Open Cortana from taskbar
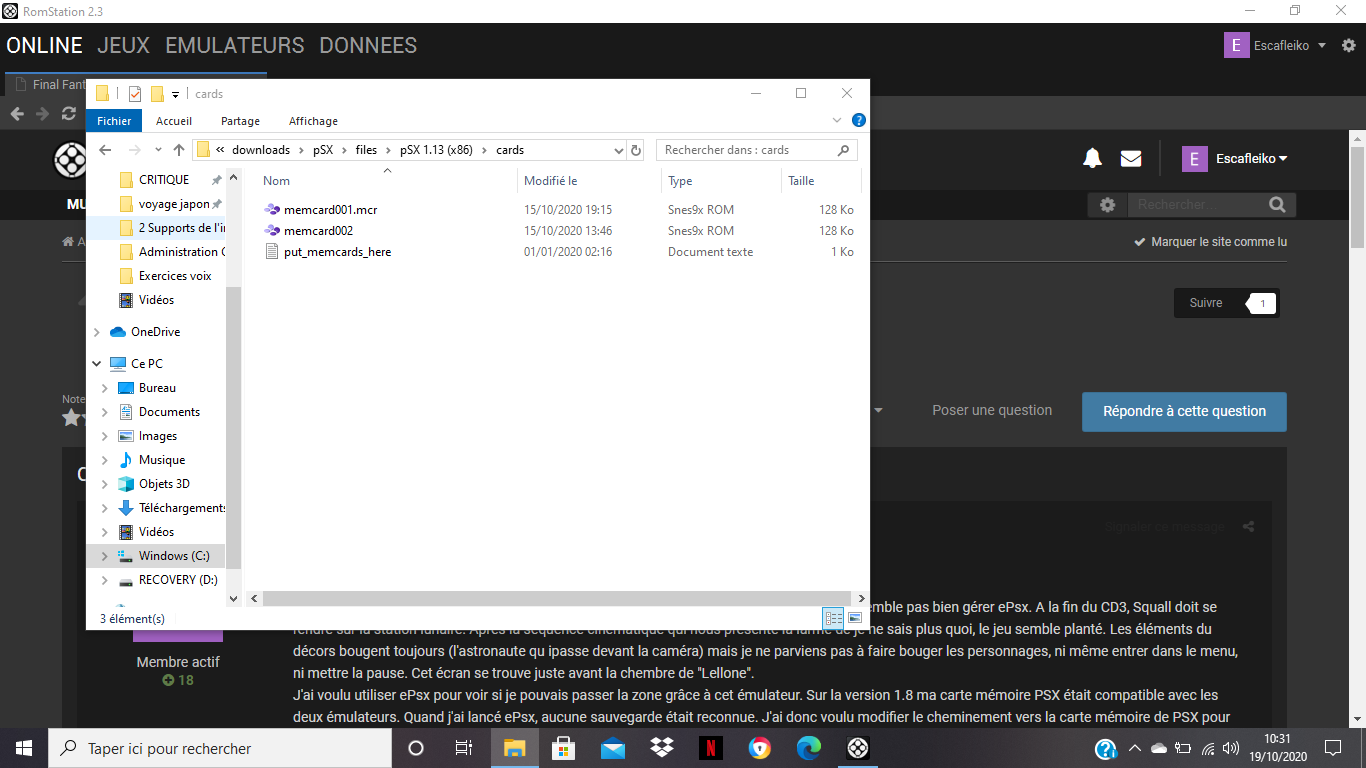This screenshot has height=768, width=1366. tap(416, 748)
